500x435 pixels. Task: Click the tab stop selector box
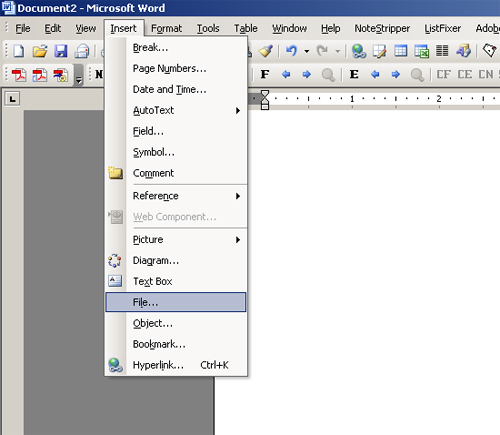12,99
